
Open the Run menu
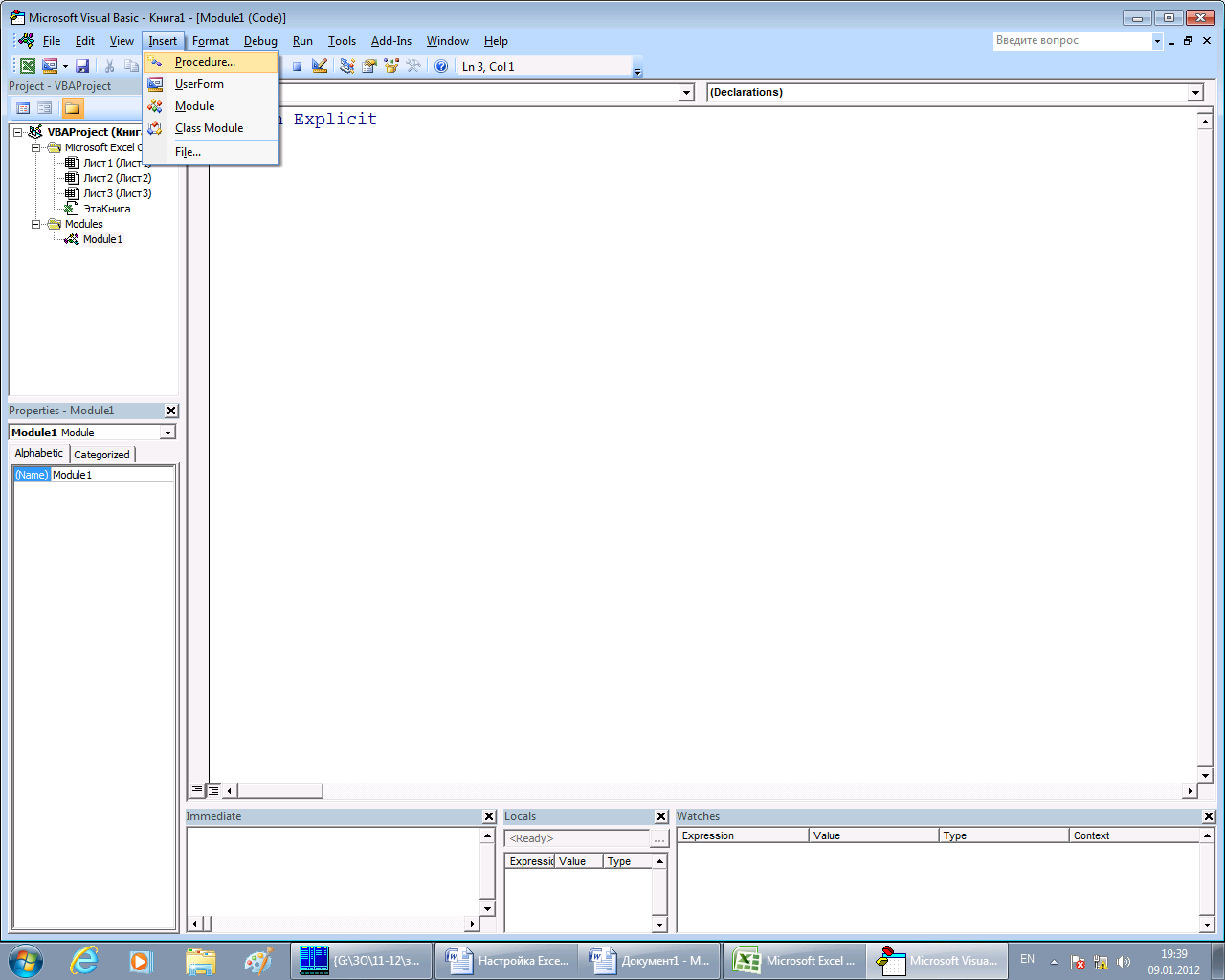302,41
